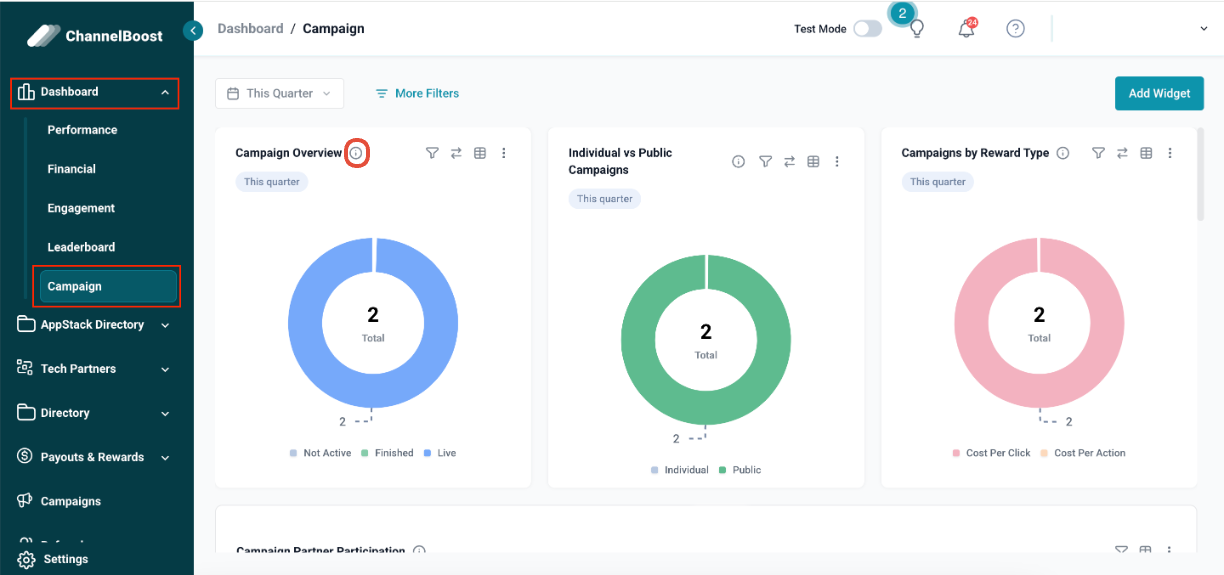
Task: Go to the Performance dashboard page
Action: coord(82,130)
